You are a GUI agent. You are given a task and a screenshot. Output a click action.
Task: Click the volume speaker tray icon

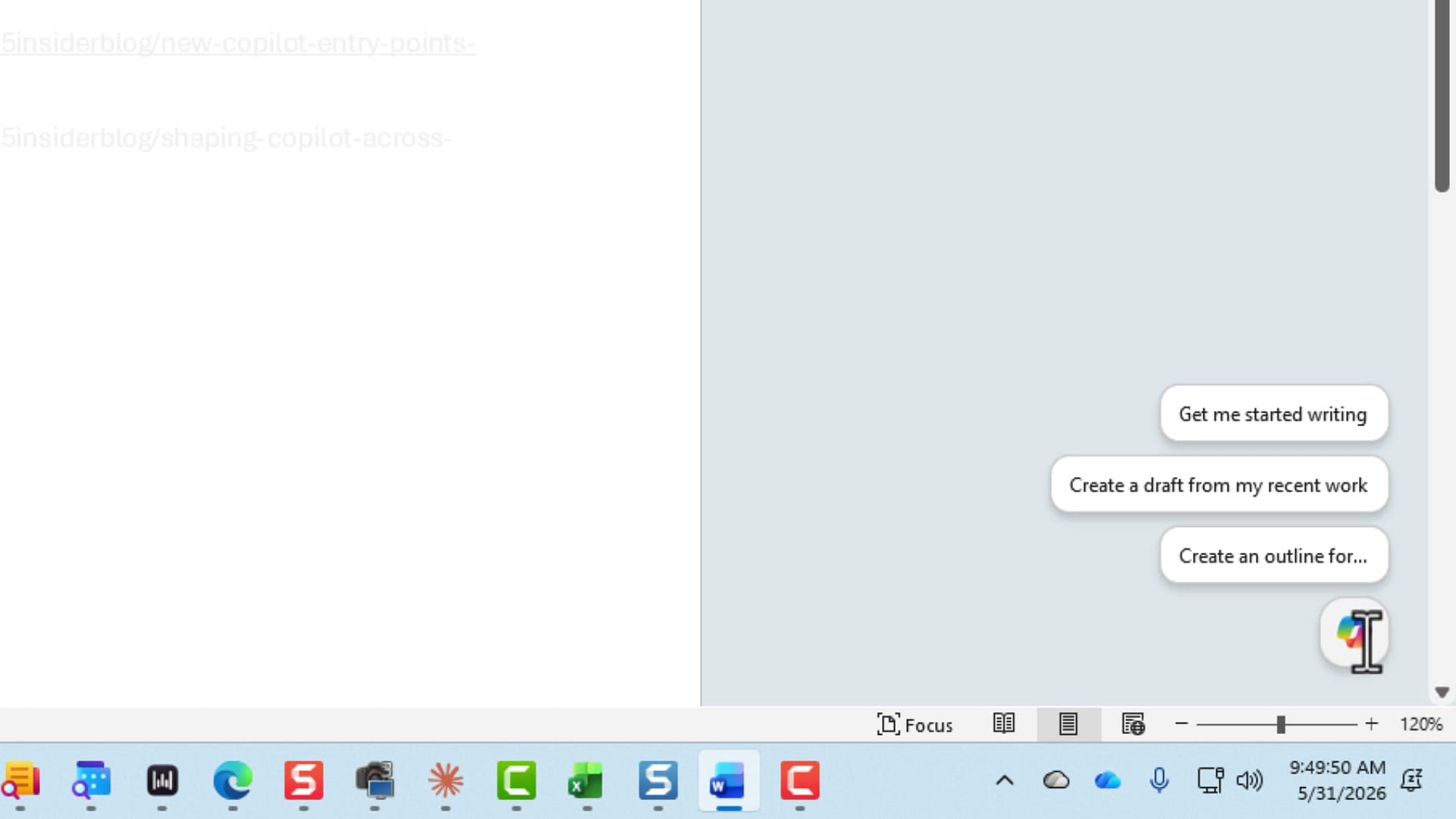point(1249,780)
